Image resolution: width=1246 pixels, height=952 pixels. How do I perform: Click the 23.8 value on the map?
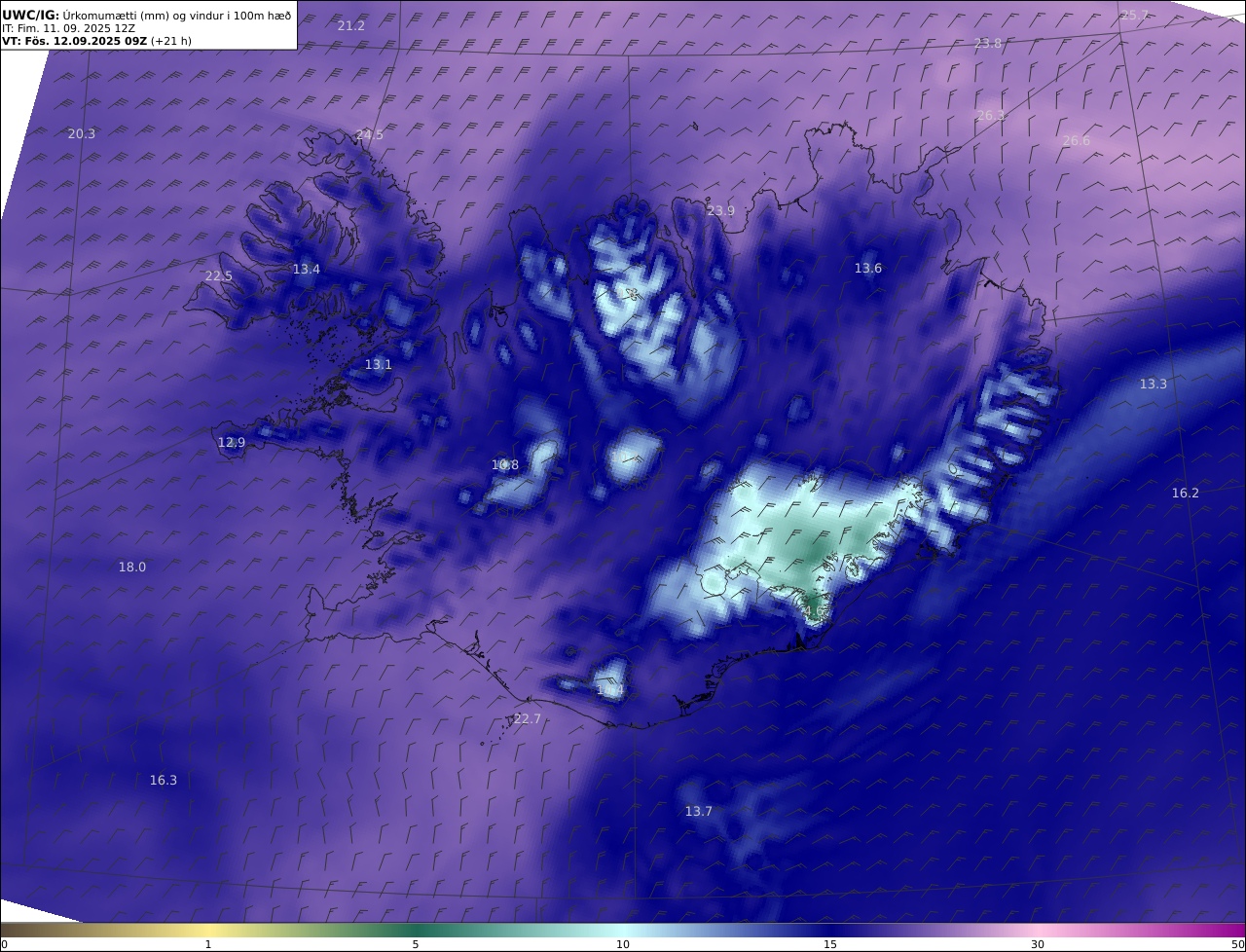(988, 43)
